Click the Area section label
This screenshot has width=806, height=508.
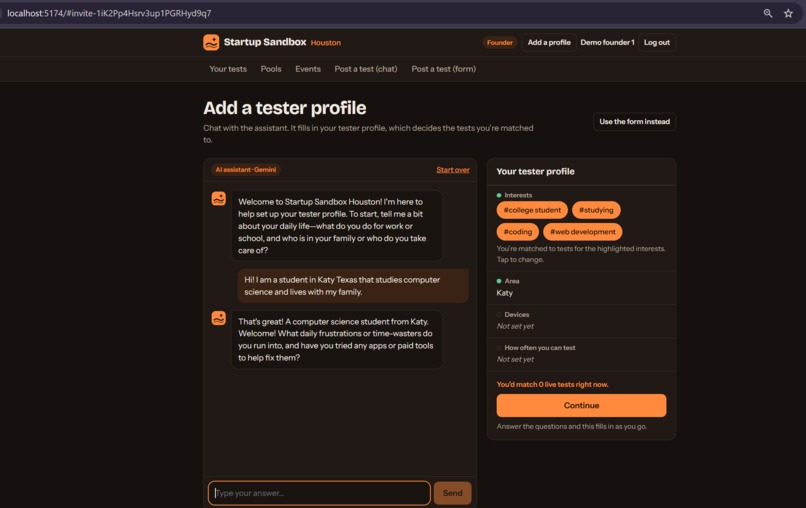click(x=511, y=281)
